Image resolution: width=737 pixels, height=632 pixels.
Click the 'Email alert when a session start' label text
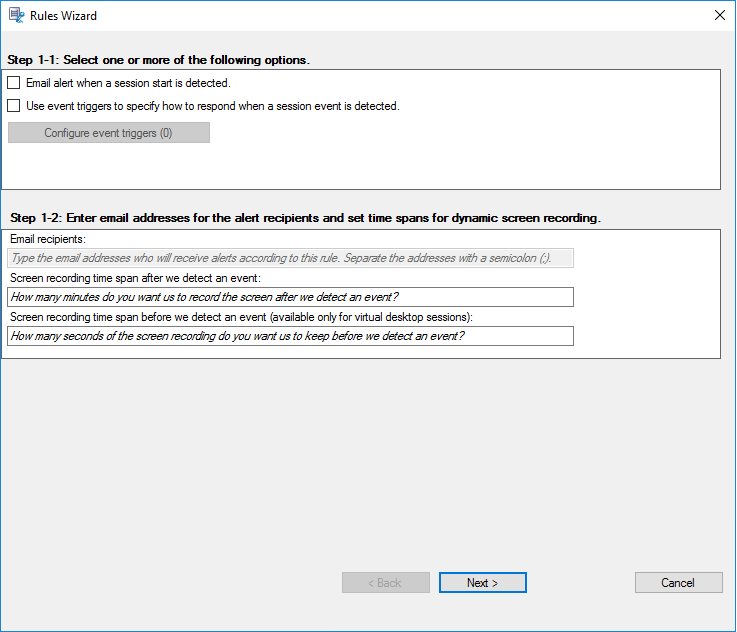pos(128,83)
